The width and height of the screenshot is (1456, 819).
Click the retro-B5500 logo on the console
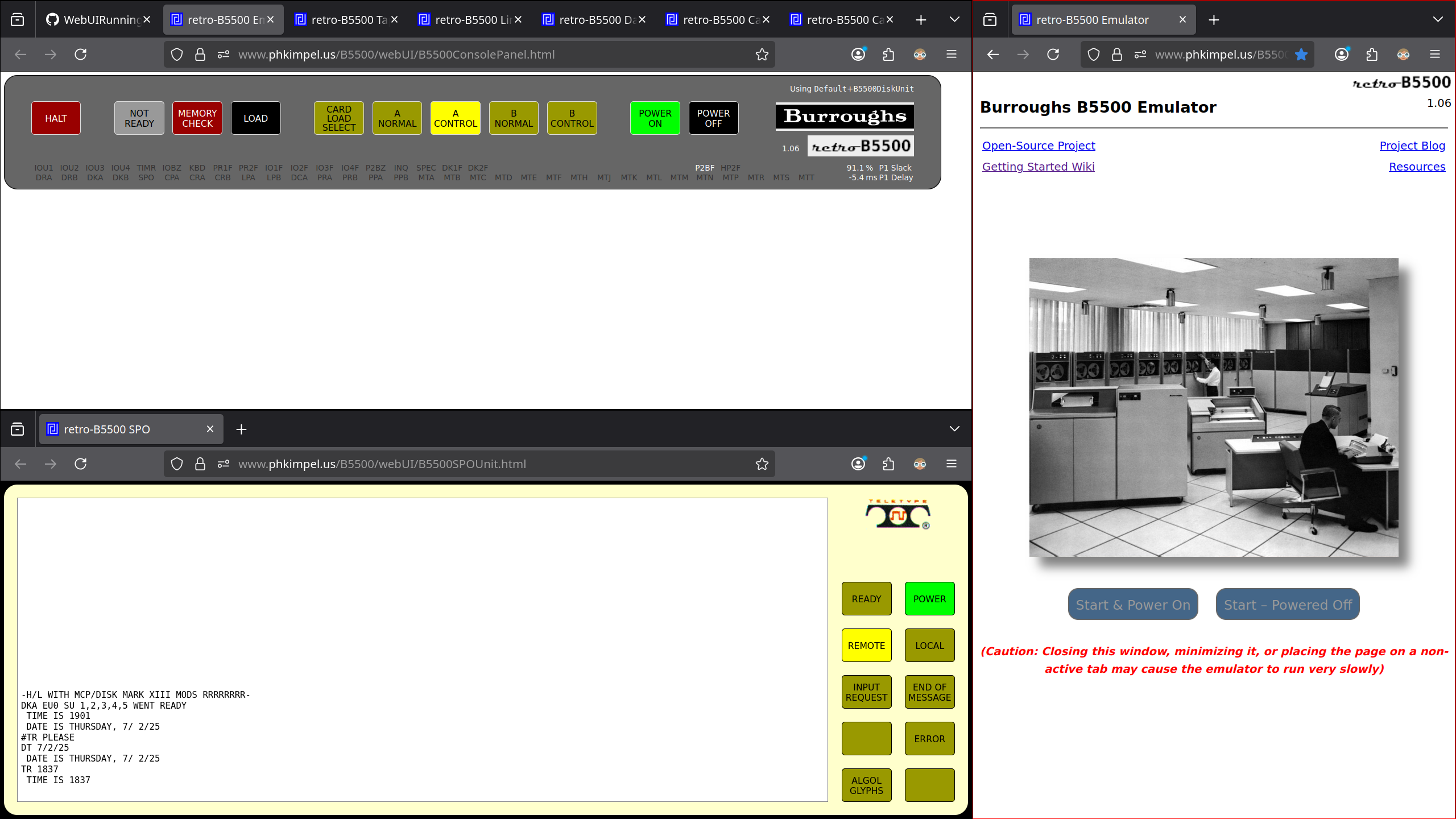click(x=861, y=146)
